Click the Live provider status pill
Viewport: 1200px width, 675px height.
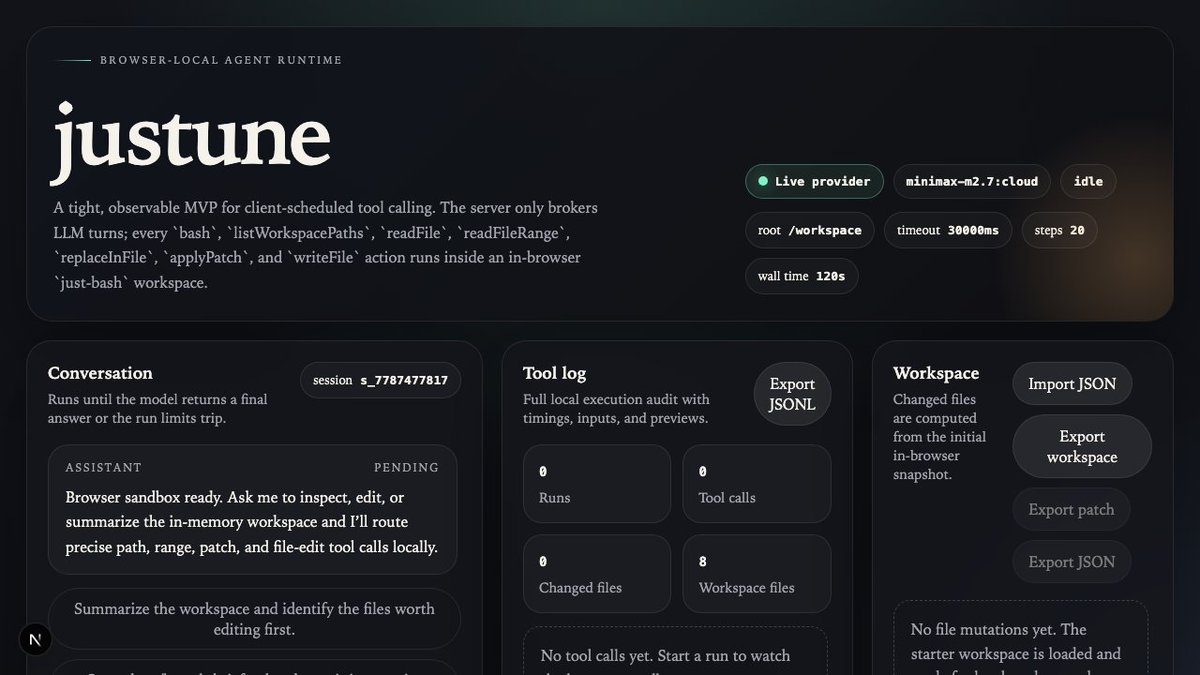coord(814,181)
